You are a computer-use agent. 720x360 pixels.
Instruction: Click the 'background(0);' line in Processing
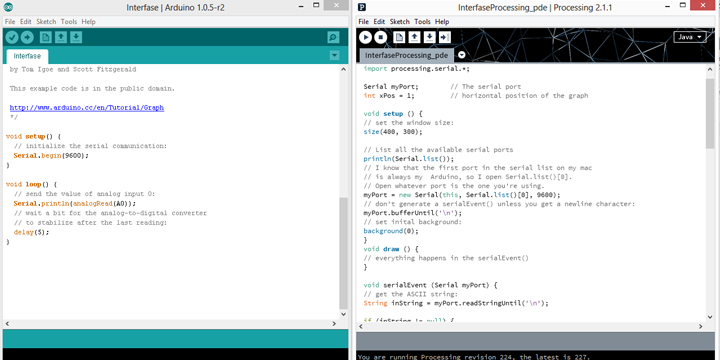pos(391,231)
